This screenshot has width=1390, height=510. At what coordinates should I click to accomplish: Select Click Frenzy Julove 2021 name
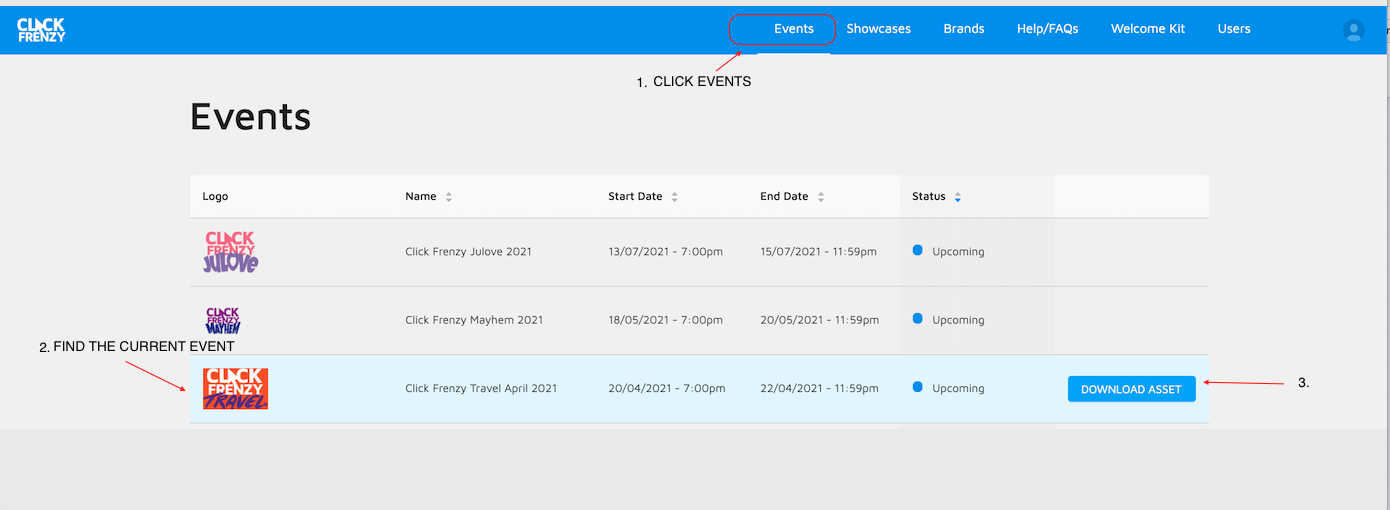(468, 252)
